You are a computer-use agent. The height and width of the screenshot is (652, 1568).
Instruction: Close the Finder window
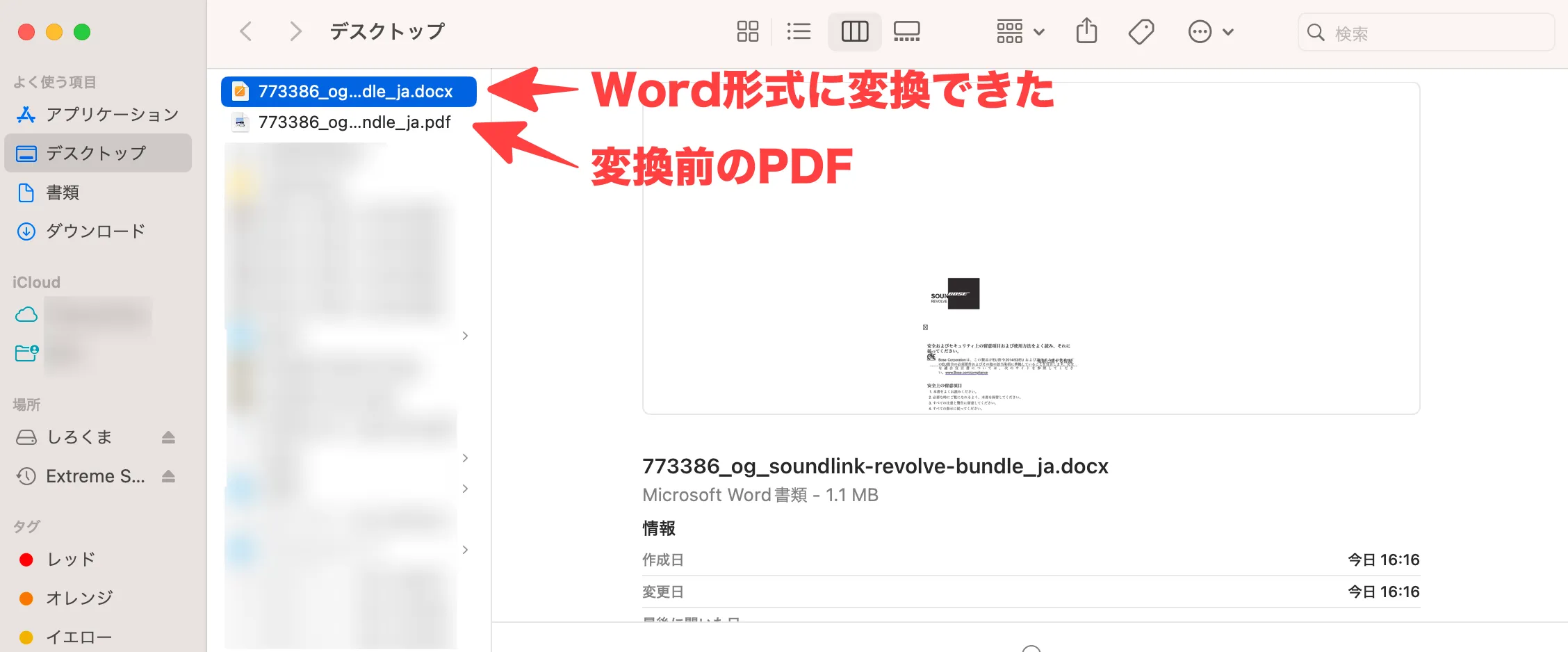[26, 32]
